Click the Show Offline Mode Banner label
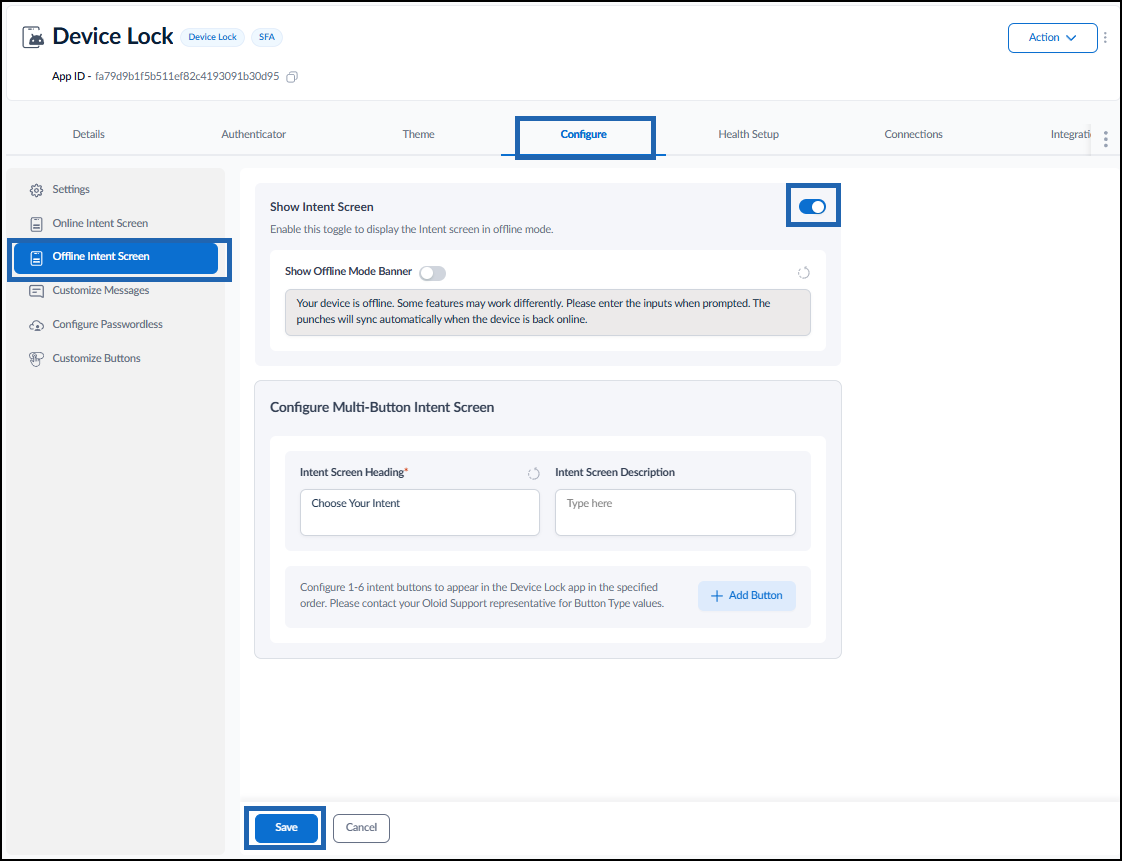Screen dimensions: 1122x861 (x=348, y=271)
